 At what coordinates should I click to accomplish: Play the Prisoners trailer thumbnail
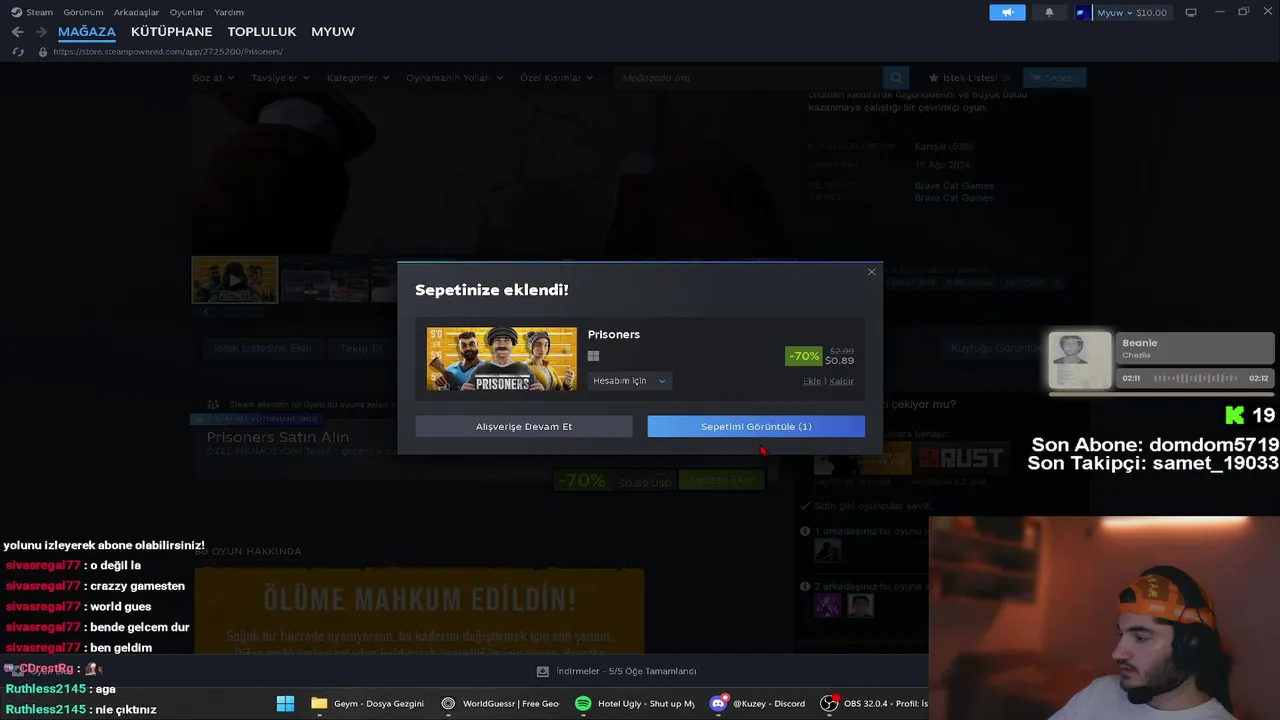pos(235,280)
